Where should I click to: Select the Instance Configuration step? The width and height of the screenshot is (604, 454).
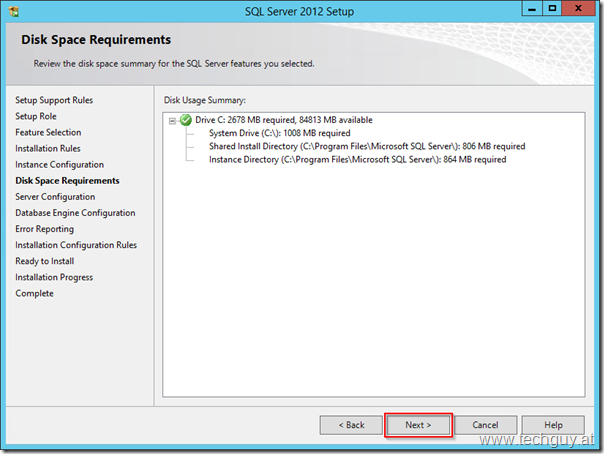[59, 165]
